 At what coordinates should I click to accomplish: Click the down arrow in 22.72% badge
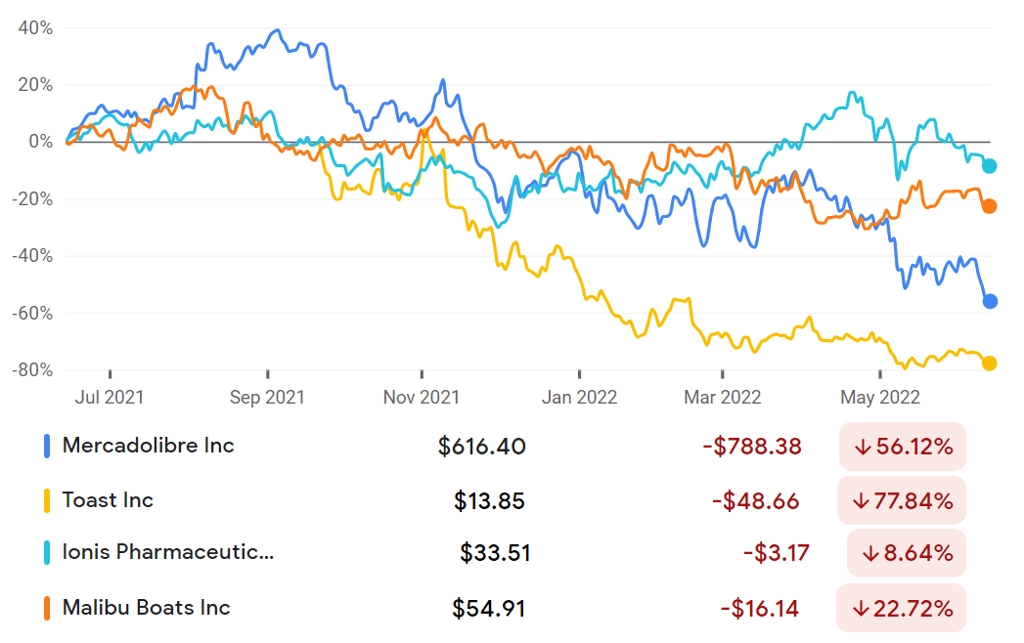click(860, 609)
